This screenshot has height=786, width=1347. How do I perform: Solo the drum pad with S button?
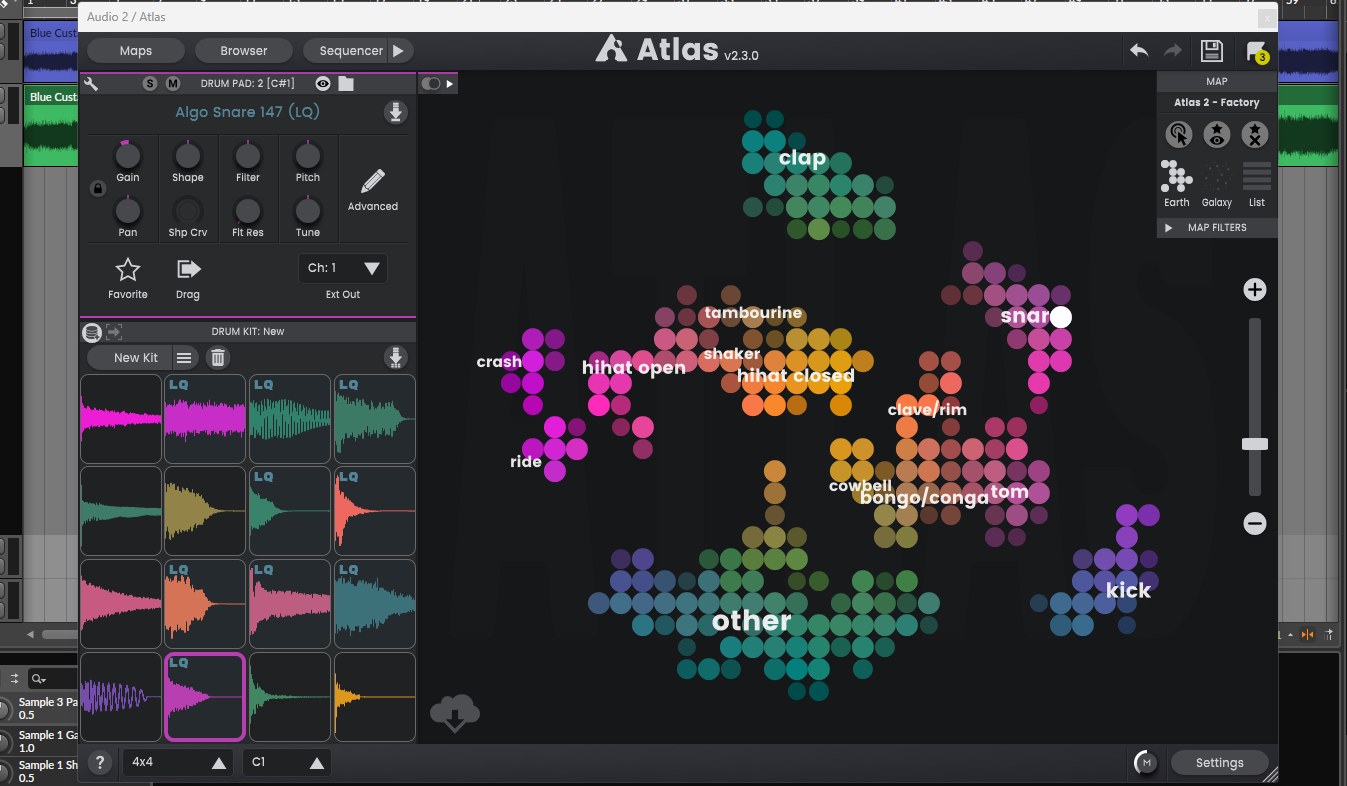click(150, 84)
